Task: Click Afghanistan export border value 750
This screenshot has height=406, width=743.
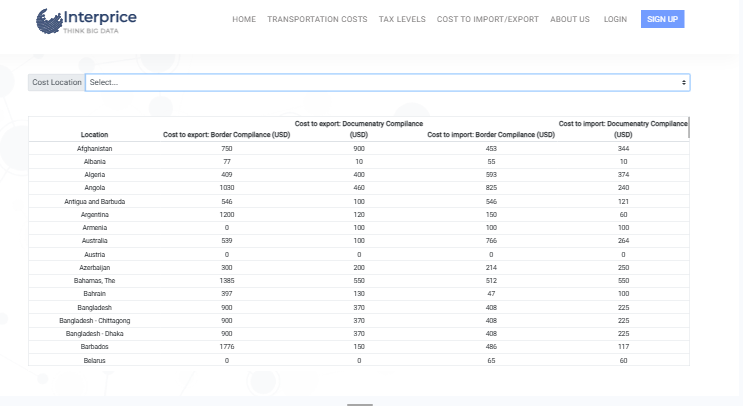Action: (227, 148)
